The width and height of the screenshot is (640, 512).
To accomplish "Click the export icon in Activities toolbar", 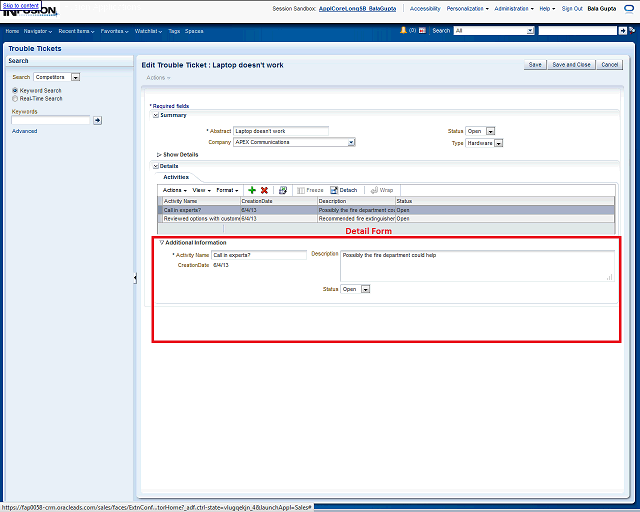I will pyautogui.click(x=283, y=190).
